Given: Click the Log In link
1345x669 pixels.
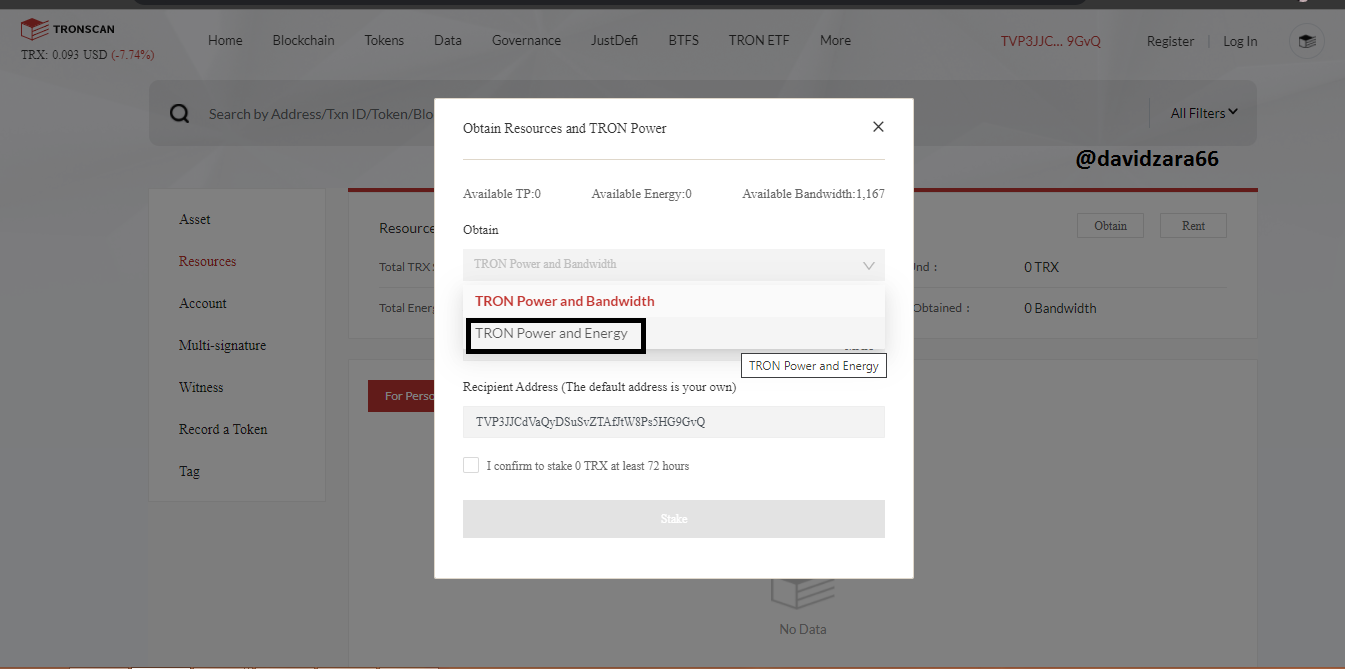Looking at the screenshot, I should (x=1240, y=41).
